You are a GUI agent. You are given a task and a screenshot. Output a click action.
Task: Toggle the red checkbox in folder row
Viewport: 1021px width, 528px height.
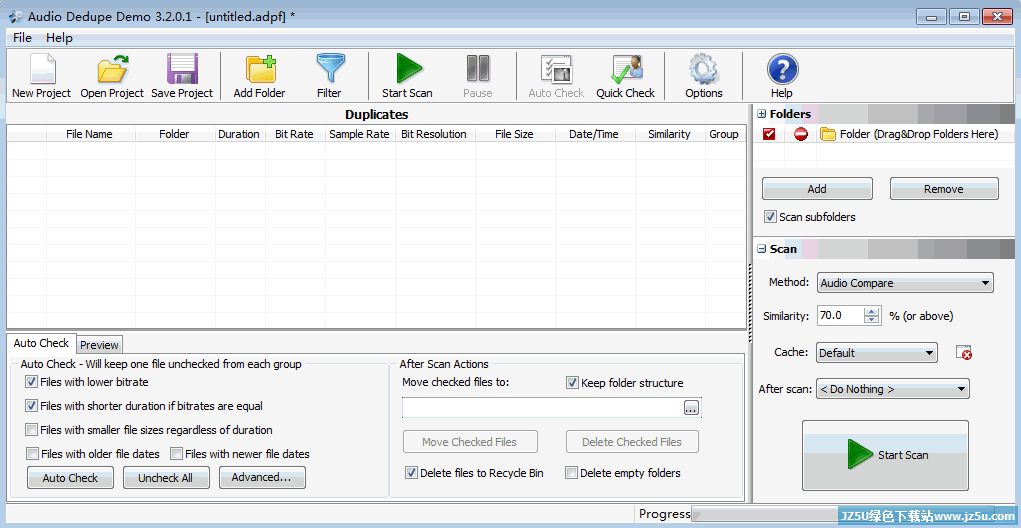(x=769, y=134)
